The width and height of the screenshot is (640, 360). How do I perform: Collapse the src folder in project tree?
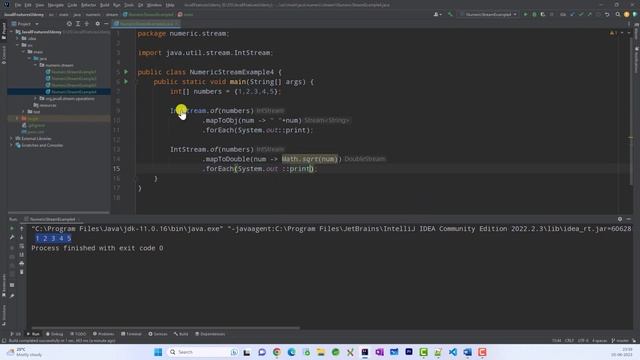pos(18,45)
